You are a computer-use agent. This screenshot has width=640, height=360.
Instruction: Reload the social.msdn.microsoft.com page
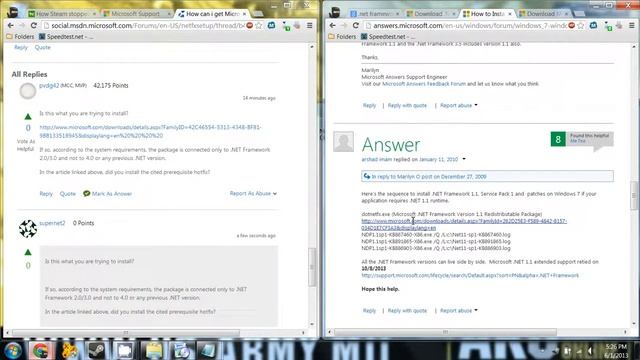34,25
